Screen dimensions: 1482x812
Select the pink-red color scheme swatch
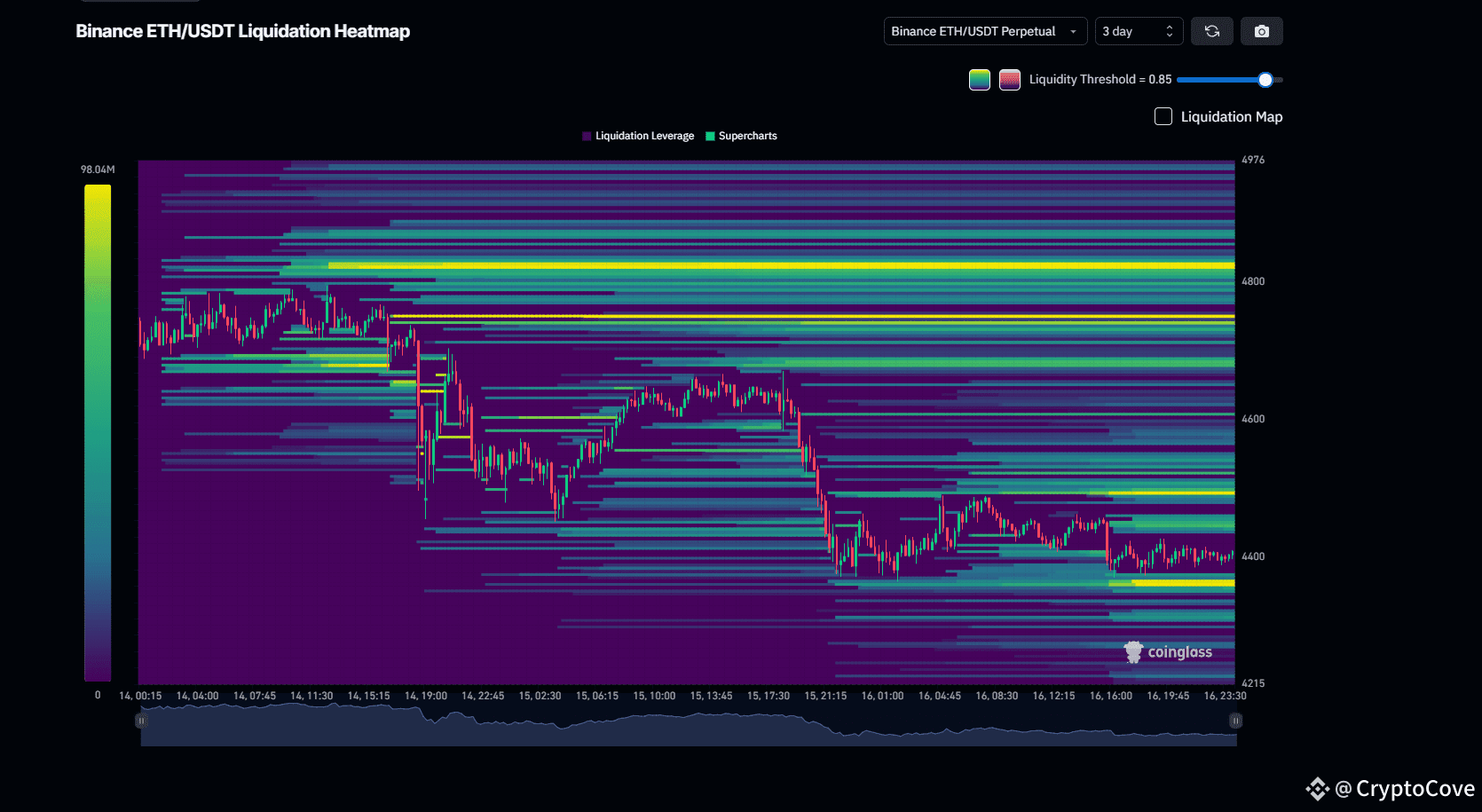[1010, 80]
